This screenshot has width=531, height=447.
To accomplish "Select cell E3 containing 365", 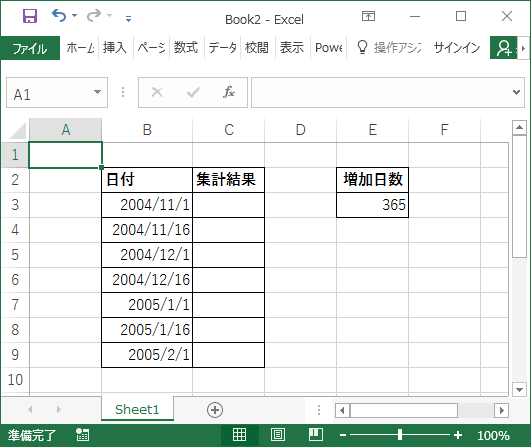I will [373, 205].
